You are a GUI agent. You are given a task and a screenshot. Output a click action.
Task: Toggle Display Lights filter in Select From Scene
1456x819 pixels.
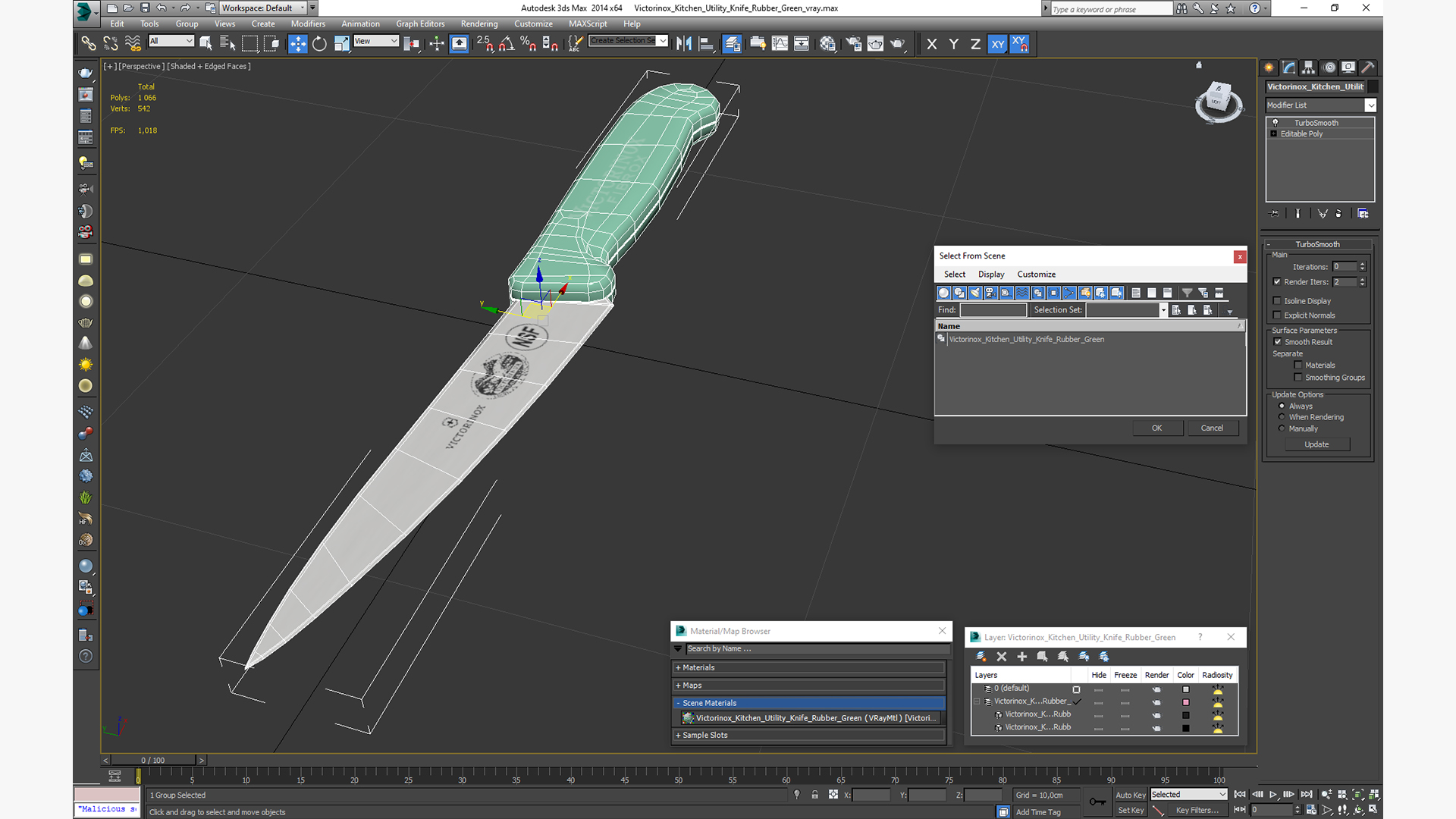(x=975, y=293)
